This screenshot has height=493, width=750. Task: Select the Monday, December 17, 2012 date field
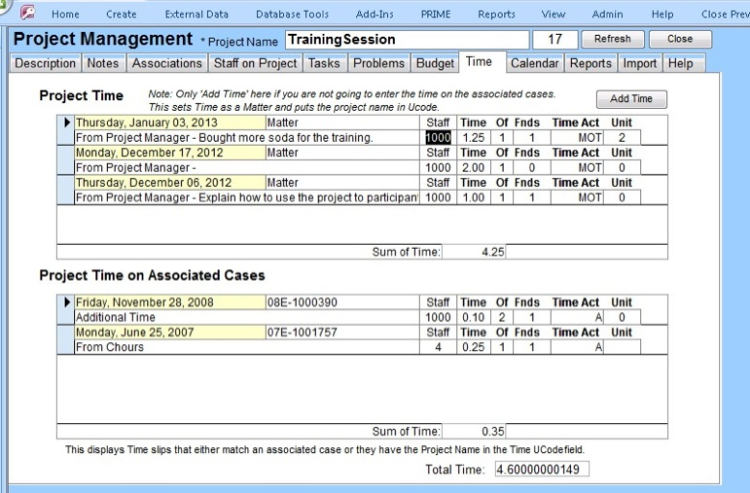pos(169,153)
